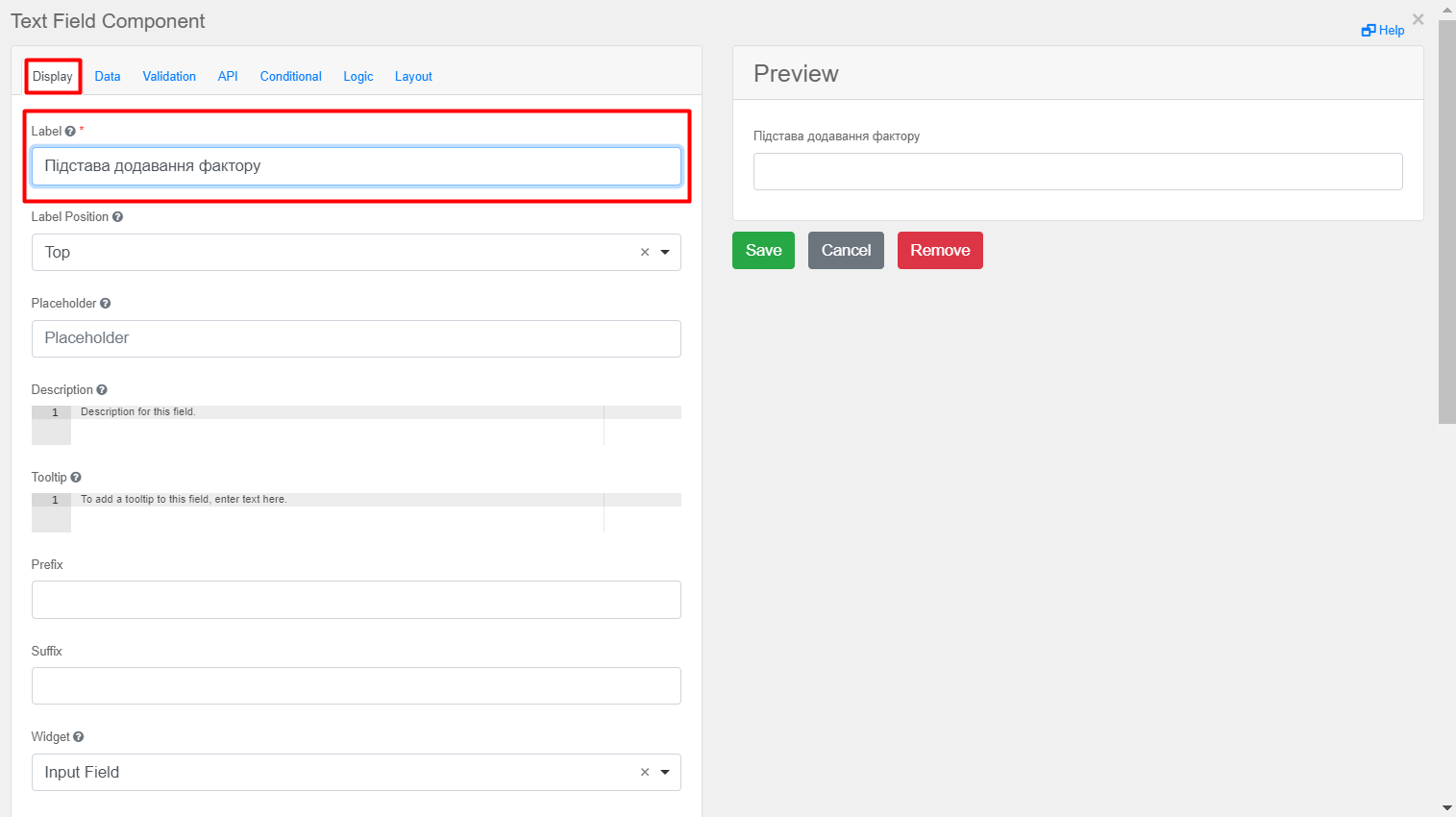Focus the Label input field
The image size is (1456, 817).
357,166
